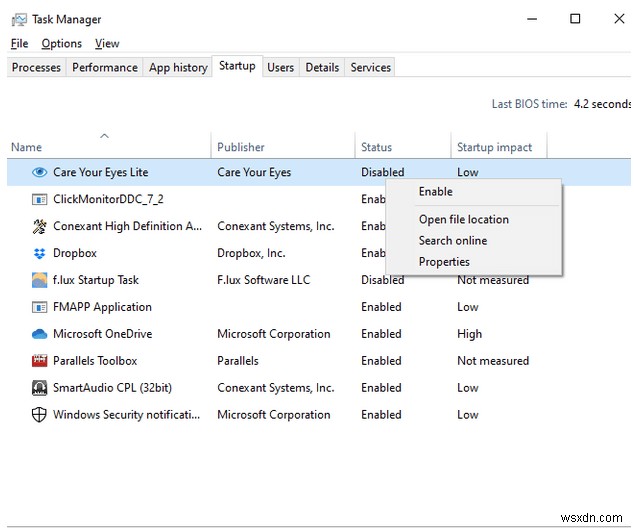Select the Startup tab
The width and height of the screenshot is (634, 528).
pos(237,66)
